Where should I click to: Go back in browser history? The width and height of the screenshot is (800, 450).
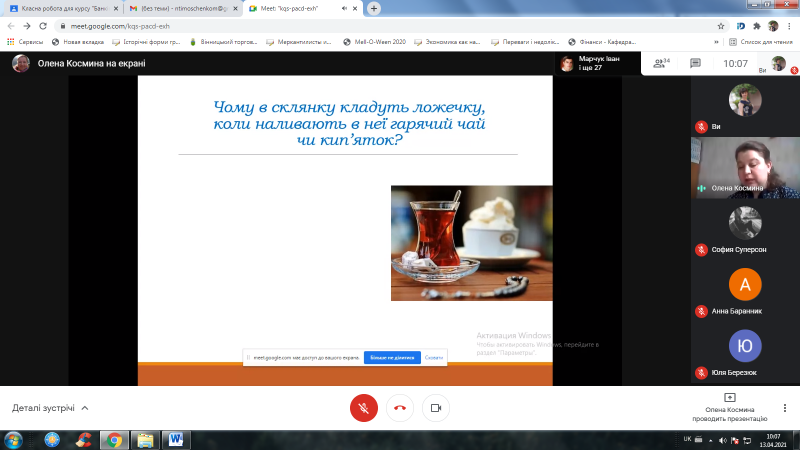pos(11,26)
